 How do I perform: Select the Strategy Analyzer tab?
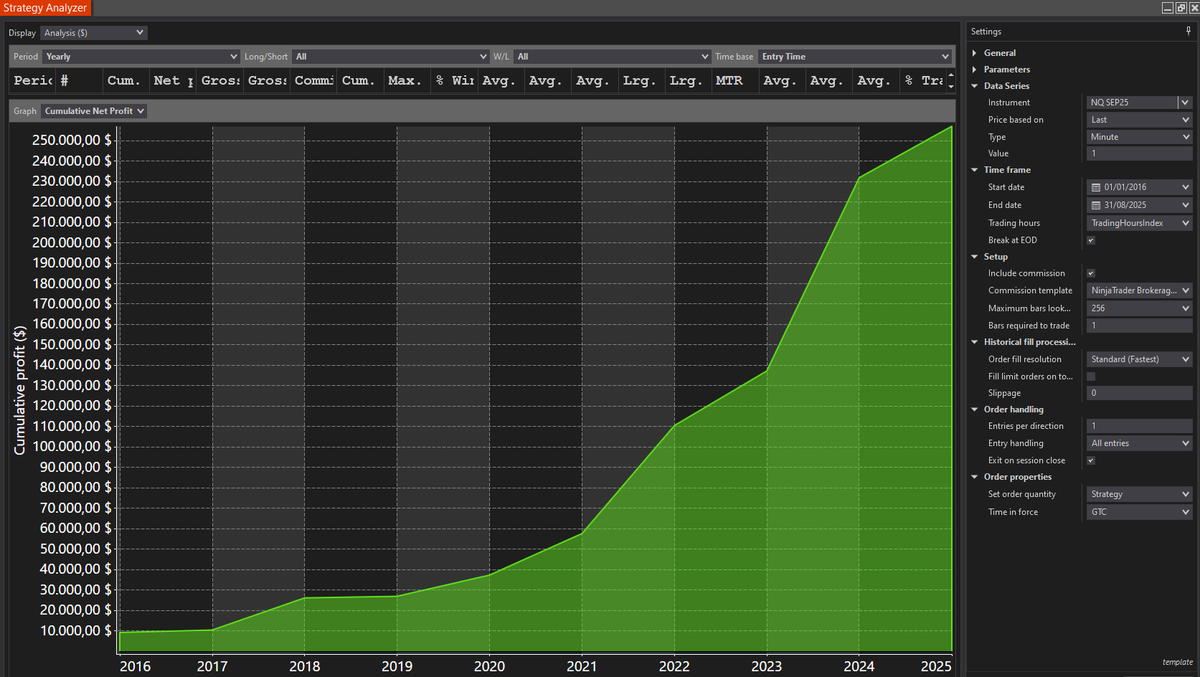[x=46, y=8]
